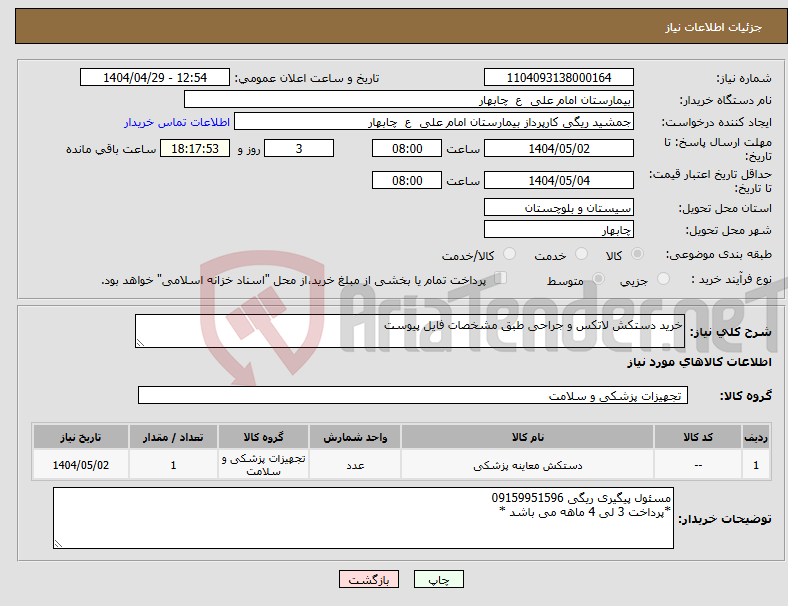788x606 pixels.
Task: Click the اطلاعات کالاهای مورد نیاز heading
Action: 699,362
